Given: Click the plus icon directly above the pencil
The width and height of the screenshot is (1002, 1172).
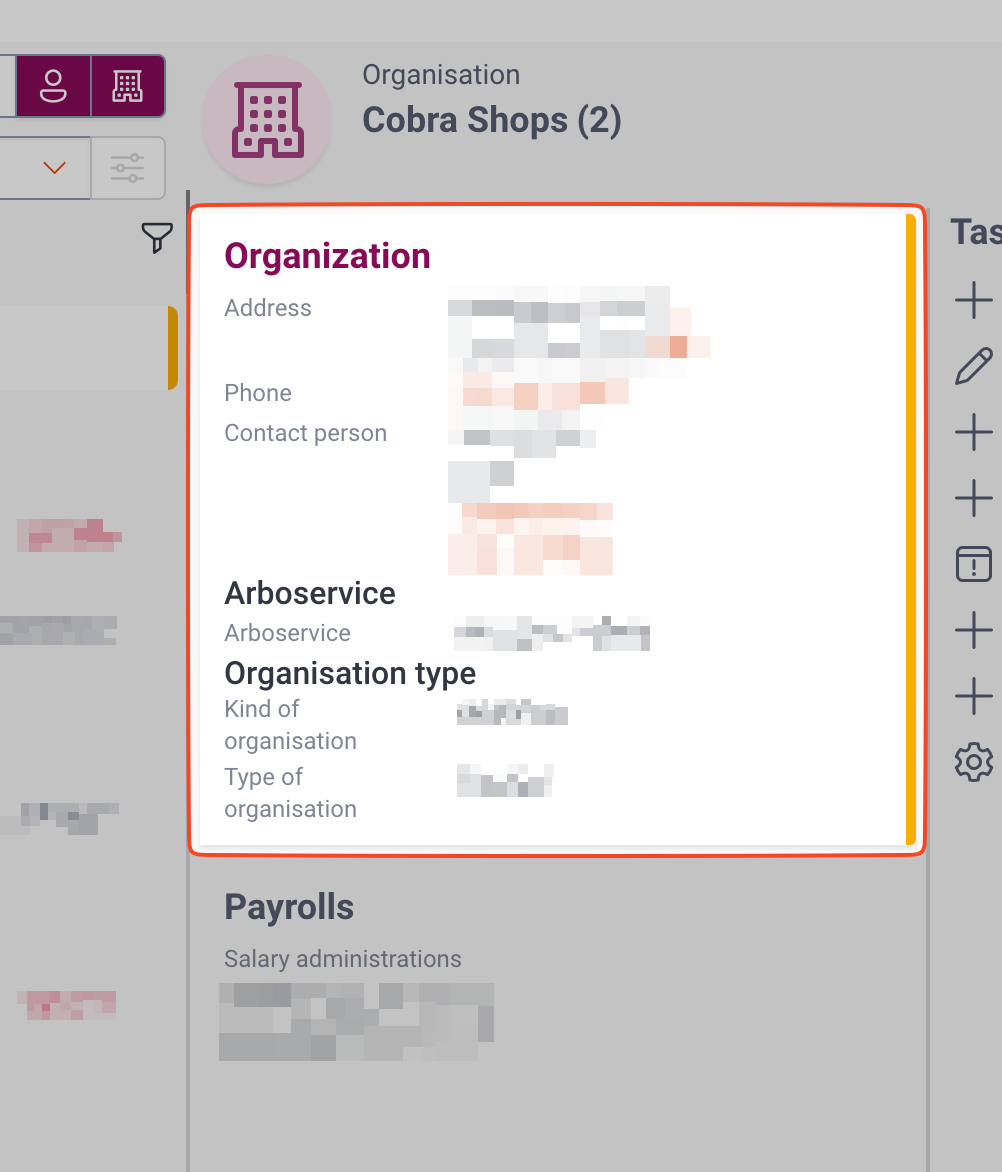Looking at the screenshot, I should (x=974, y=300).
